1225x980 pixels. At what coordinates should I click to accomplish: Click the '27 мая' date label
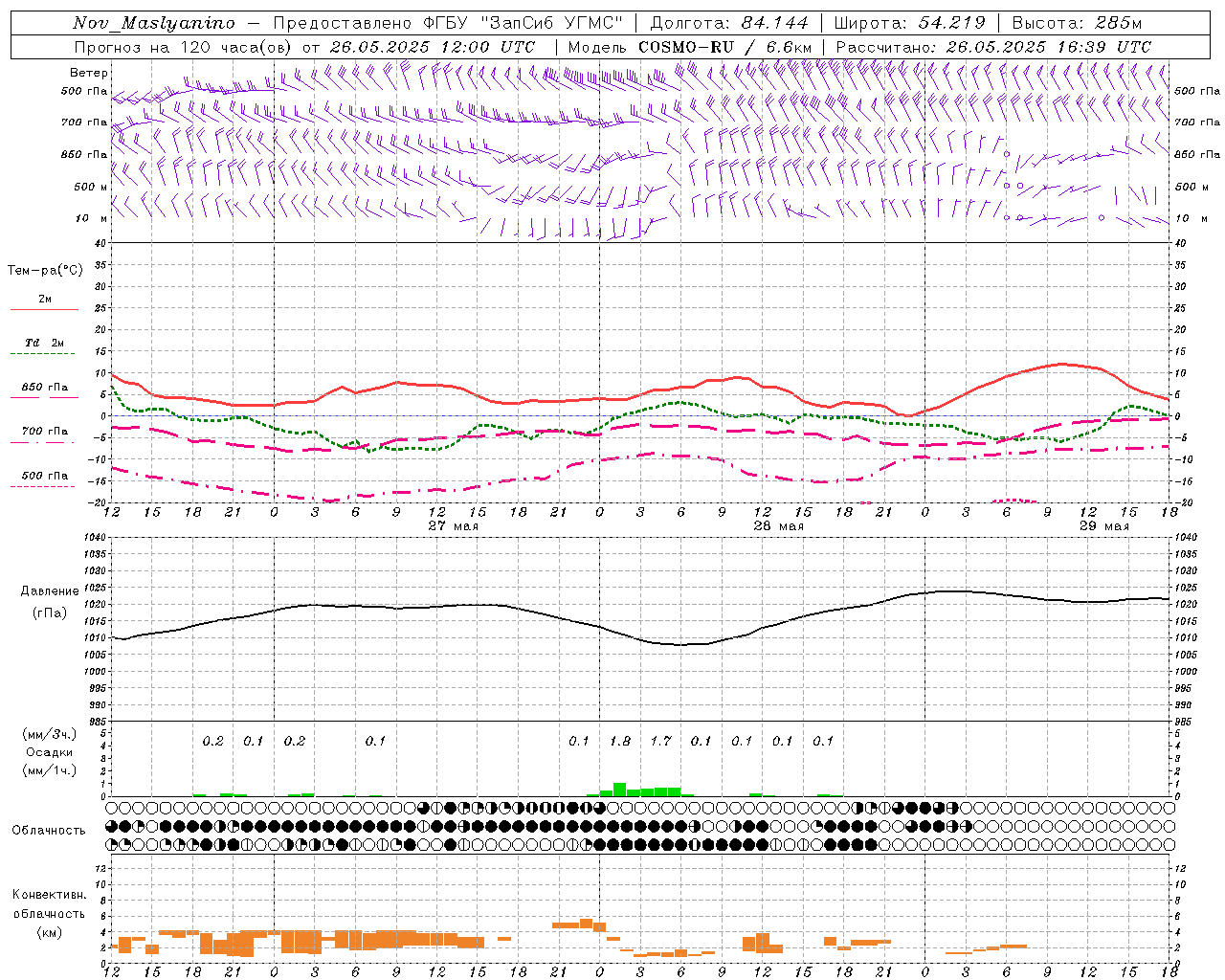454,526
